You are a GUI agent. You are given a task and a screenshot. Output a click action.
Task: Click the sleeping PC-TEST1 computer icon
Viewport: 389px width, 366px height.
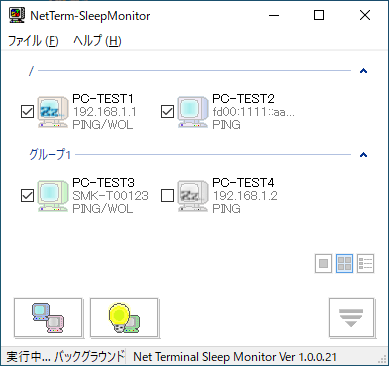click(53, 112)
